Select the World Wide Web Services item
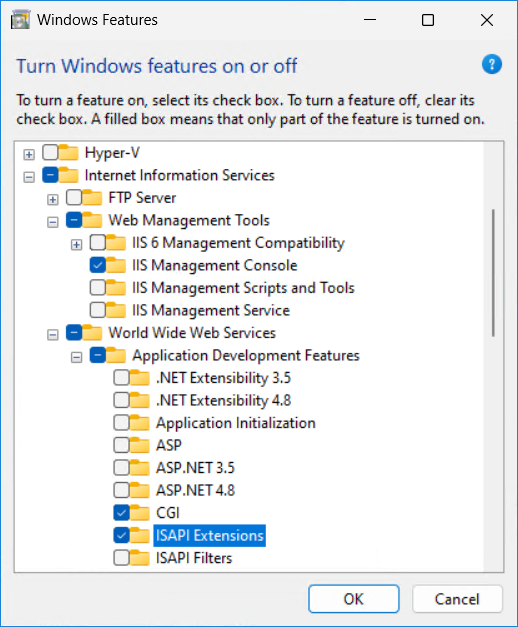The height and width of the screenshot is (627, 518). click(192, 333)
